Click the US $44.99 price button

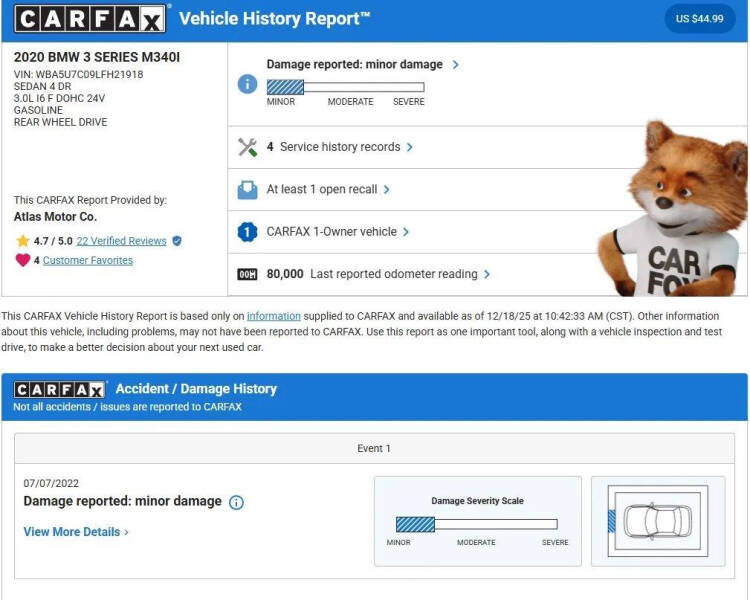point(699,19)
